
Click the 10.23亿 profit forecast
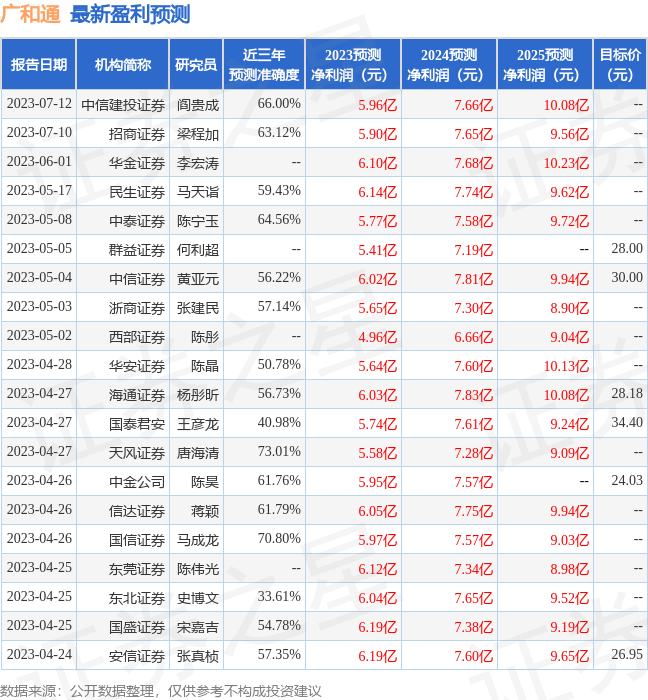[566, 163]
